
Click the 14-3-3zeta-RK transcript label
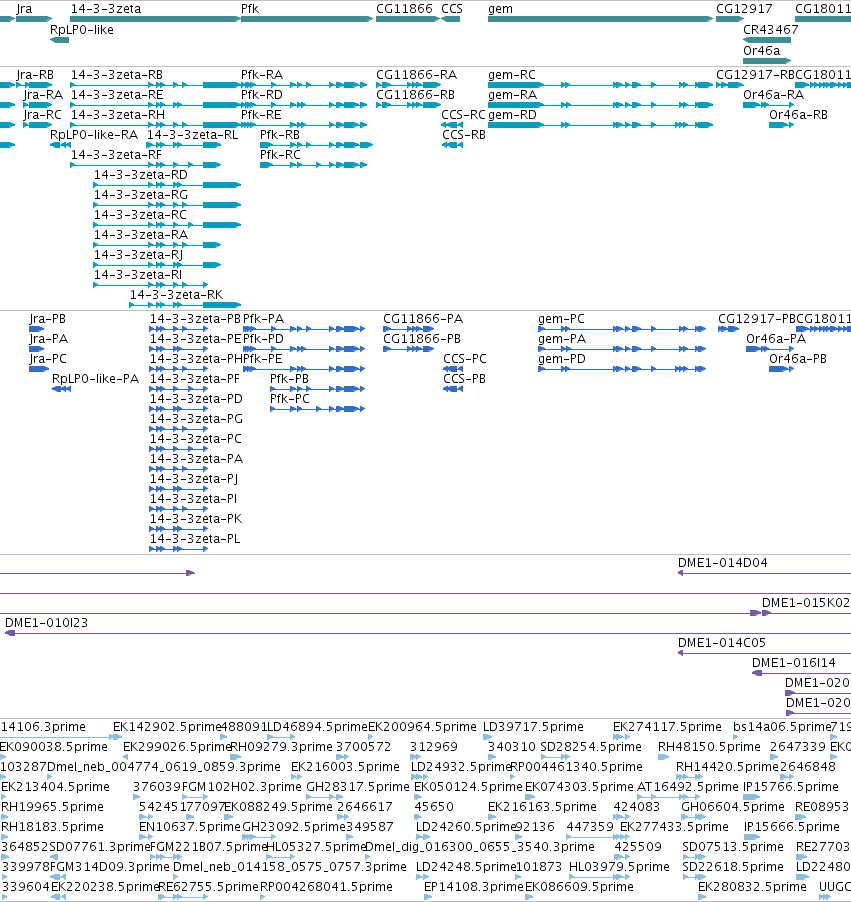tap(177, 295)
